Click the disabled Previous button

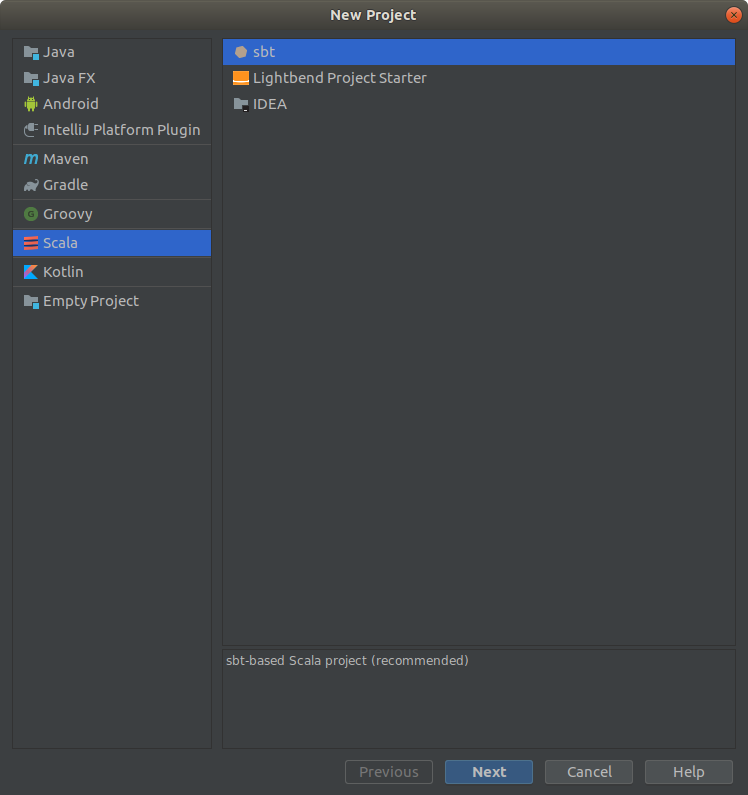tap(389, 772)
